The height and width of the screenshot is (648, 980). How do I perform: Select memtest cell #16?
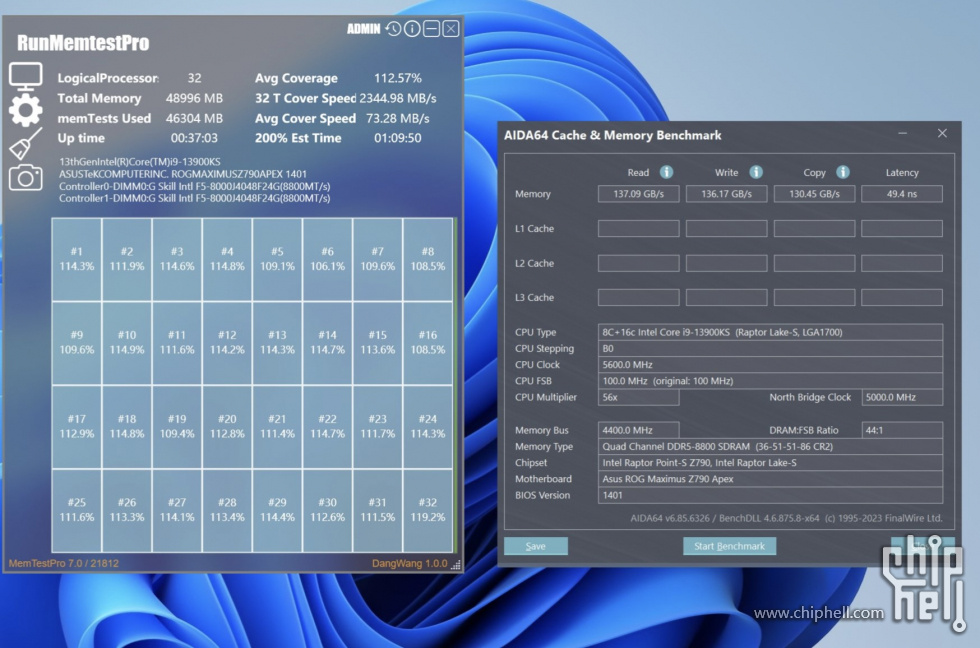[428, 343]
